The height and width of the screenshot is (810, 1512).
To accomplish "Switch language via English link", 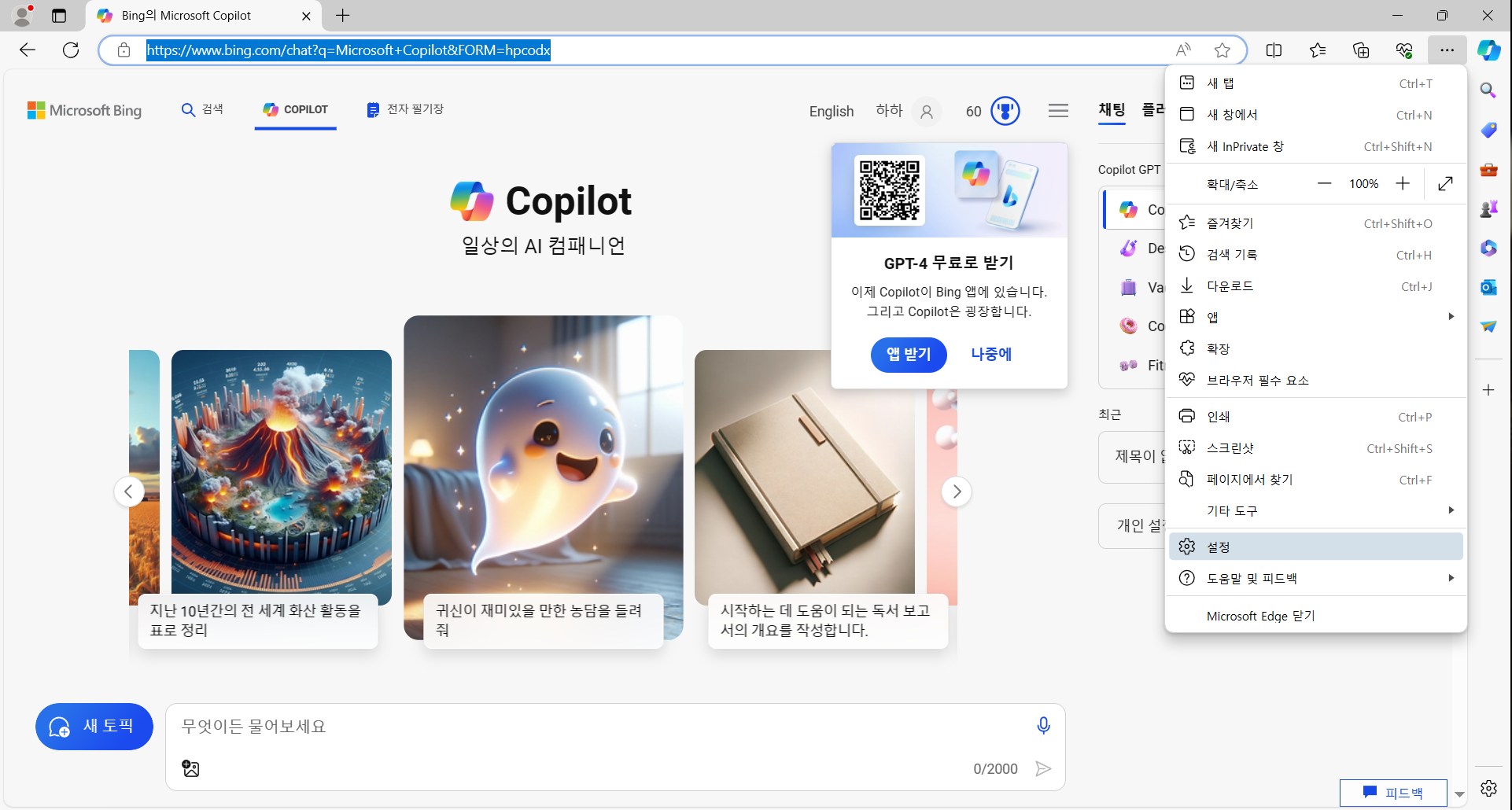I will (x=832, y=112).
